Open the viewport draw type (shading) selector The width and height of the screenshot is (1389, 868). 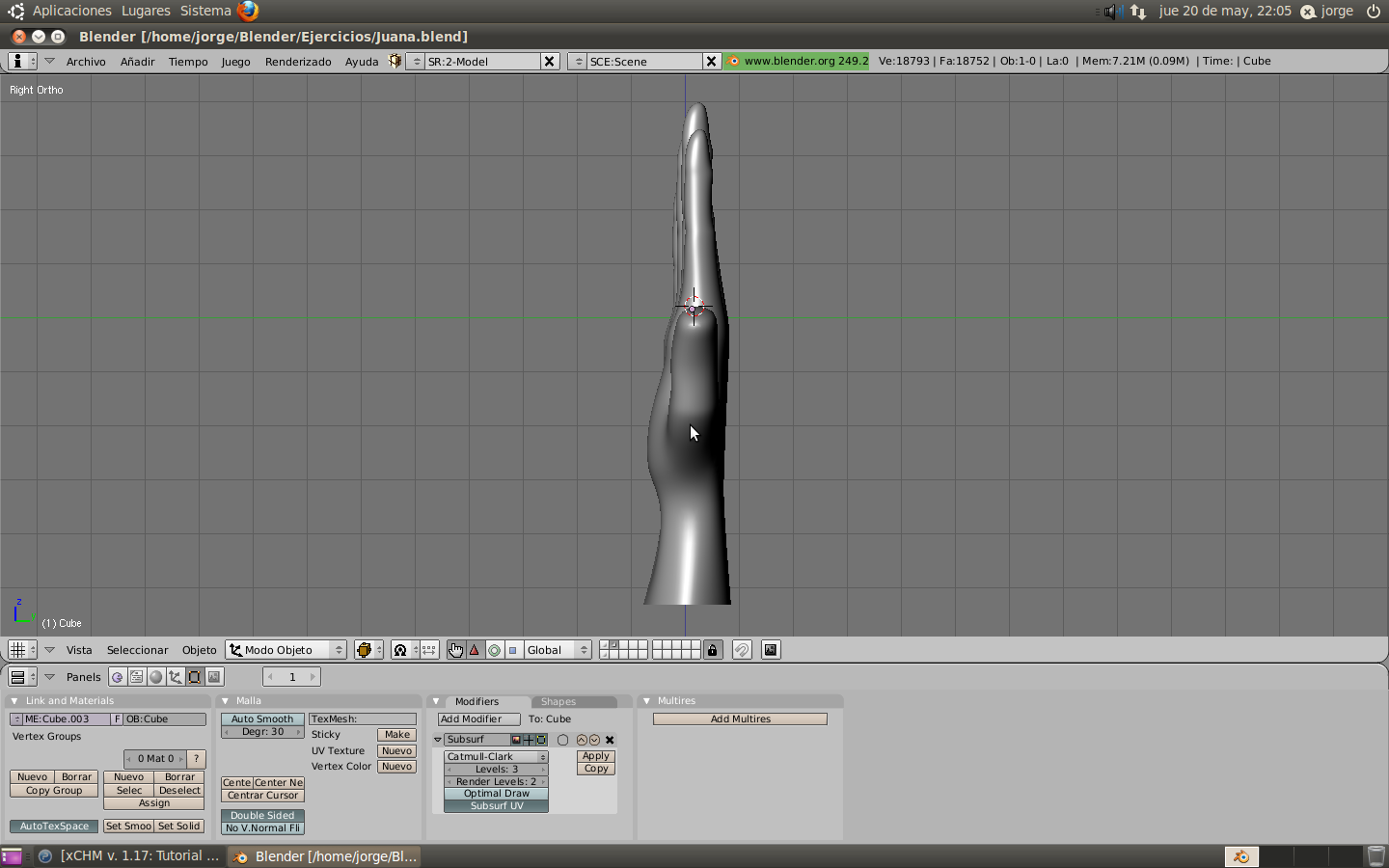point(368,650)
